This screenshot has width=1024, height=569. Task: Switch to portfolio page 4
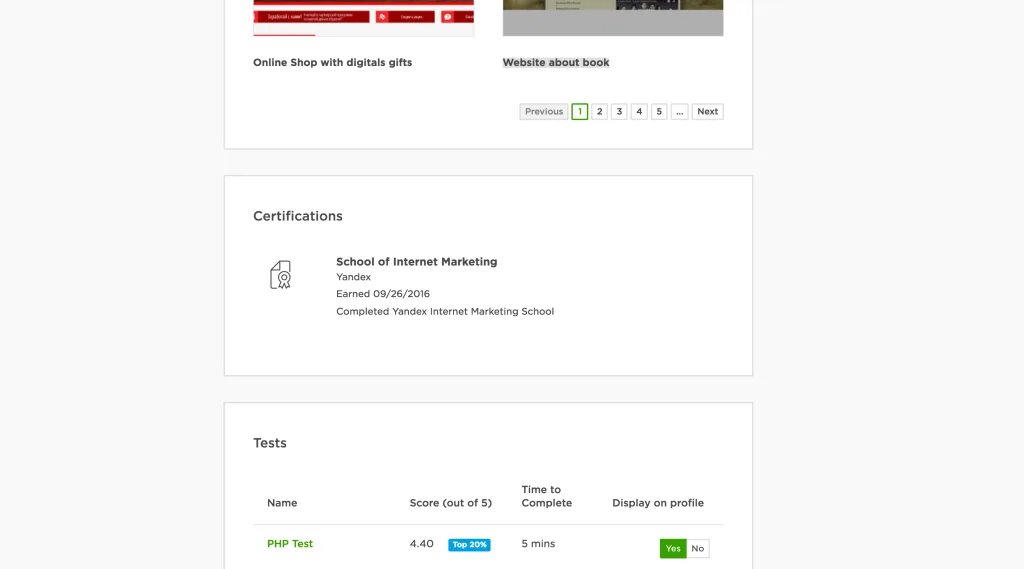pos(639,112)
